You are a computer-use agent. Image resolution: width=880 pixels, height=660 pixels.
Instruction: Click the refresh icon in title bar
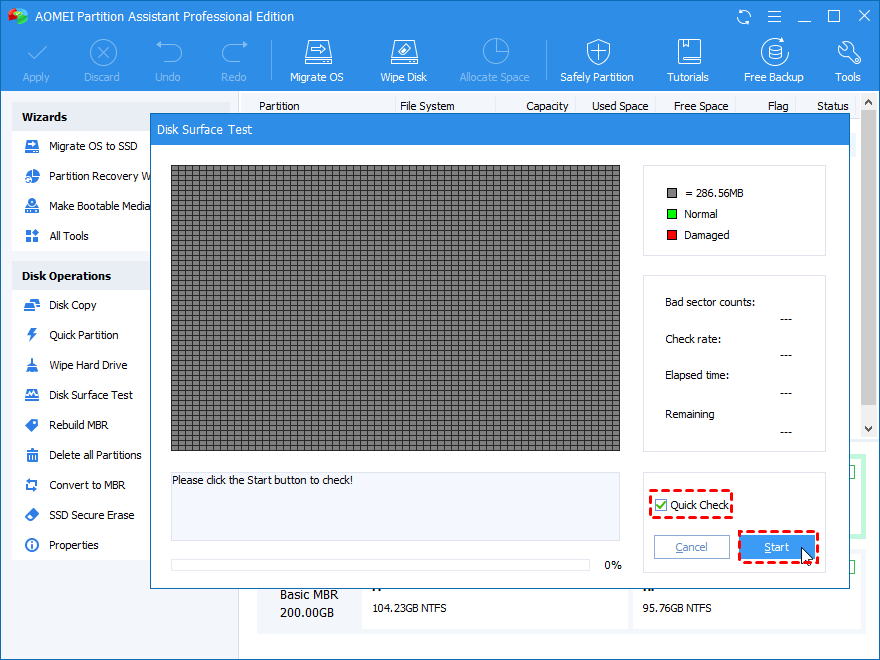(744, 17)
